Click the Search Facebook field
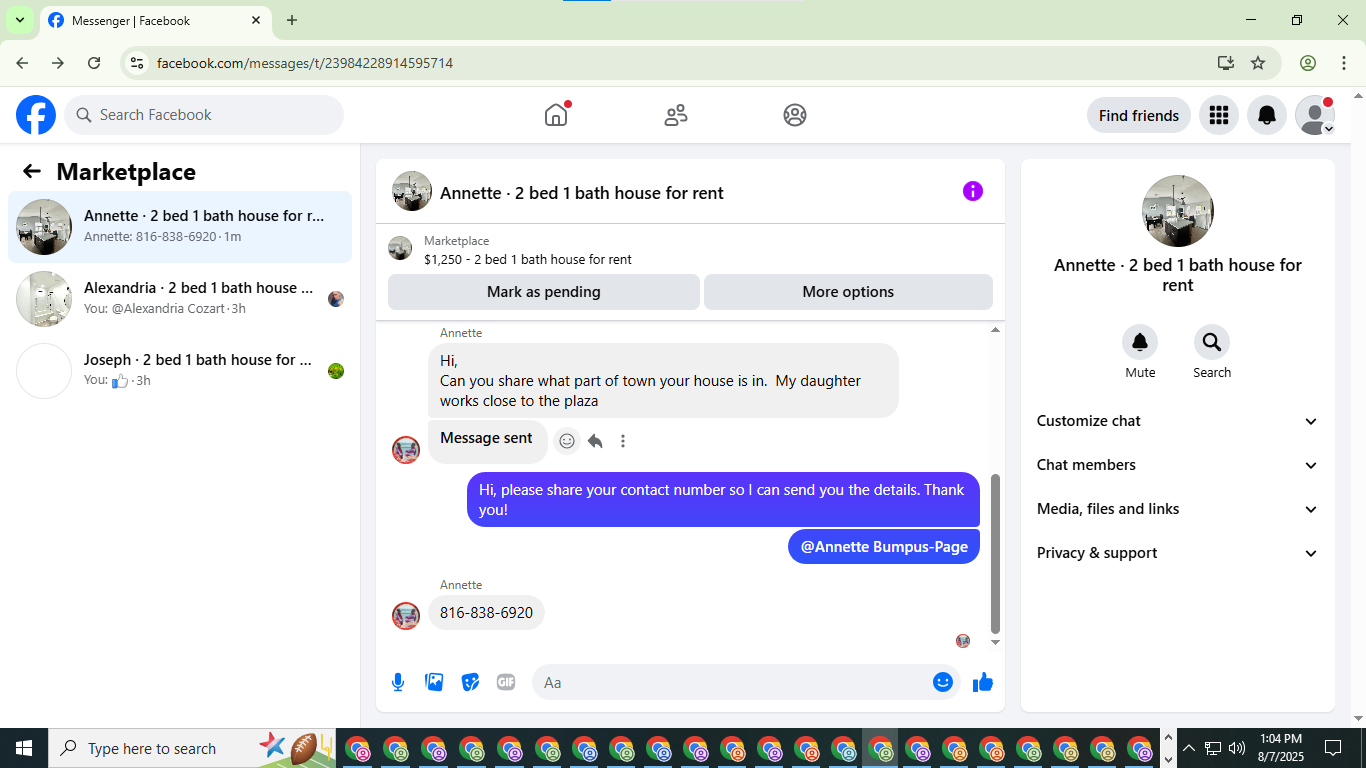This screenshot has width=1366, height=768. tap(204, 115)
